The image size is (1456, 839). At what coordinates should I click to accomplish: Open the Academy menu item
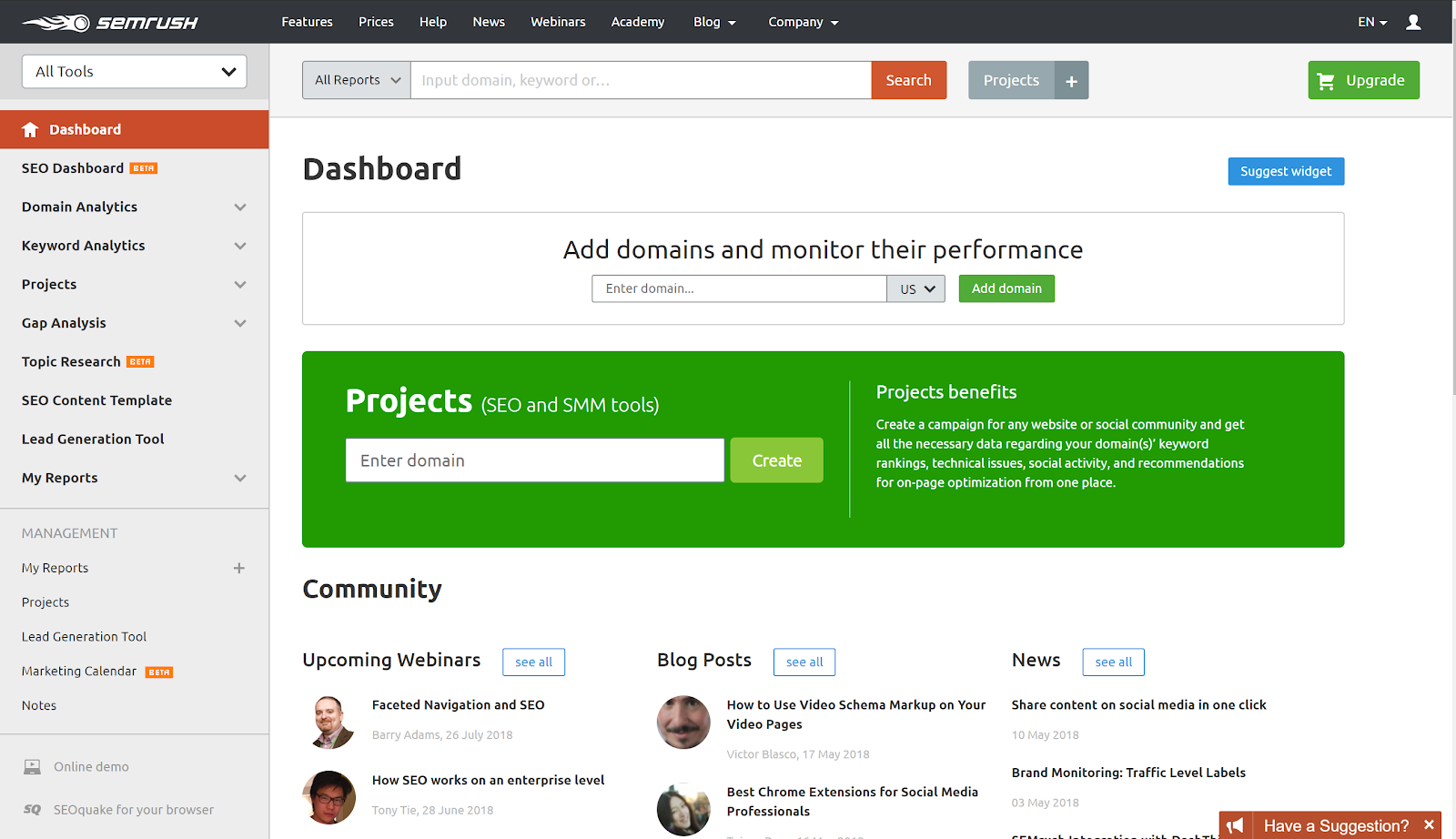638,22
